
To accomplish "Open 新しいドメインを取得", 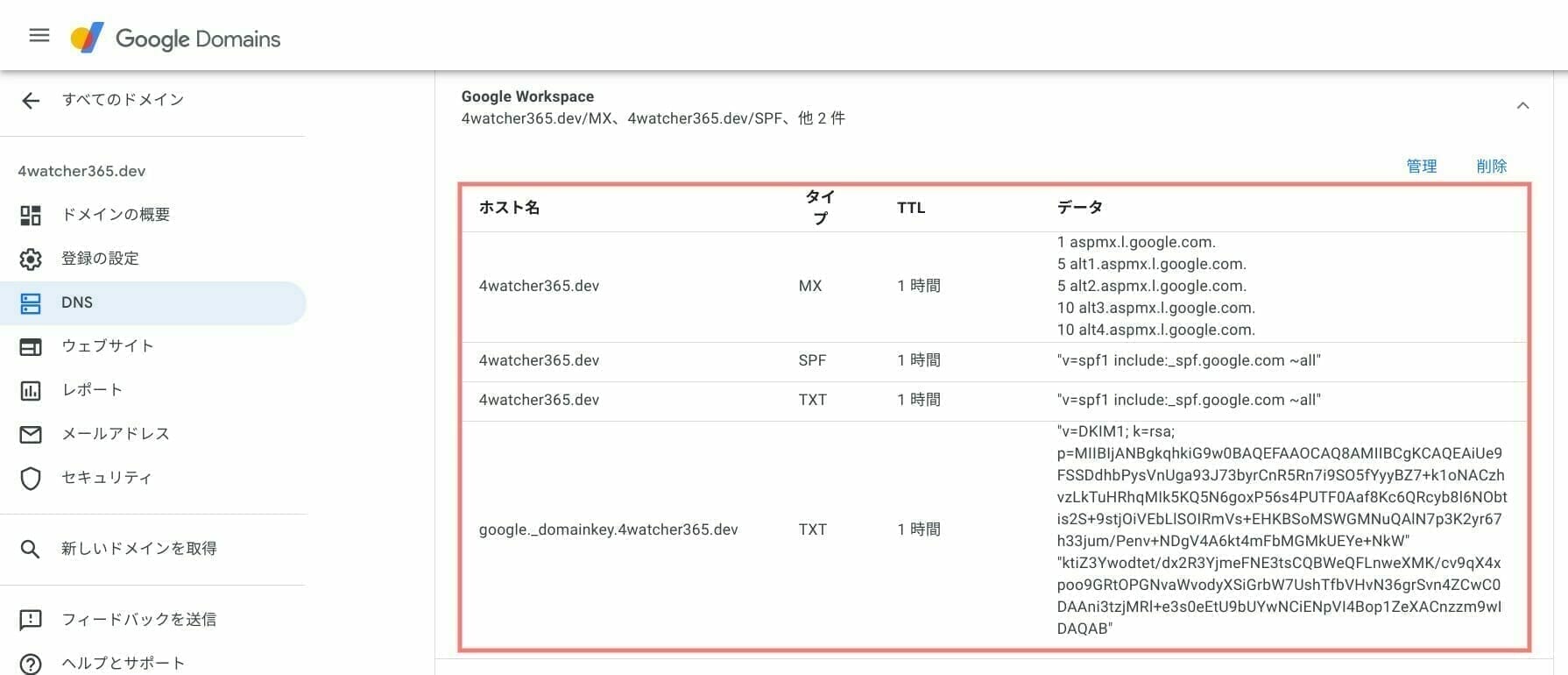I will [x=139, y=548].
